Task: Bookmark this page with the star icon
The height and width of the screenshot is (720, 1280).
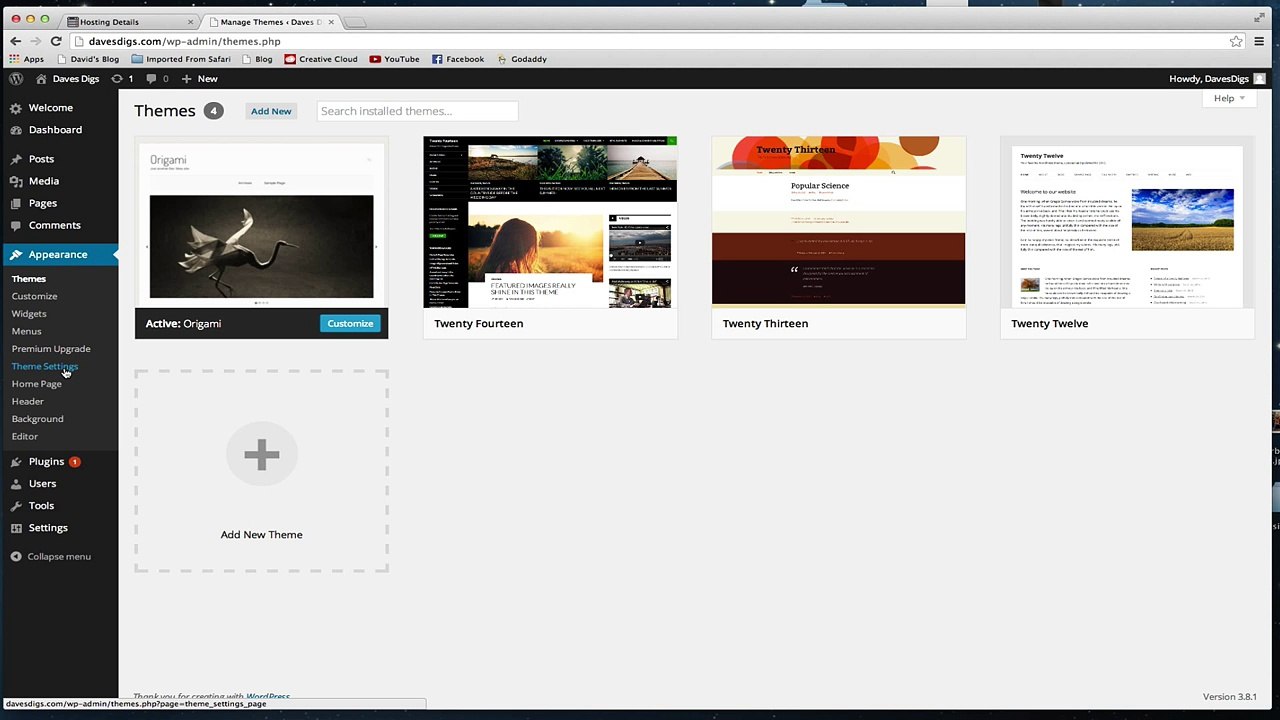Action: (1236, 41)
